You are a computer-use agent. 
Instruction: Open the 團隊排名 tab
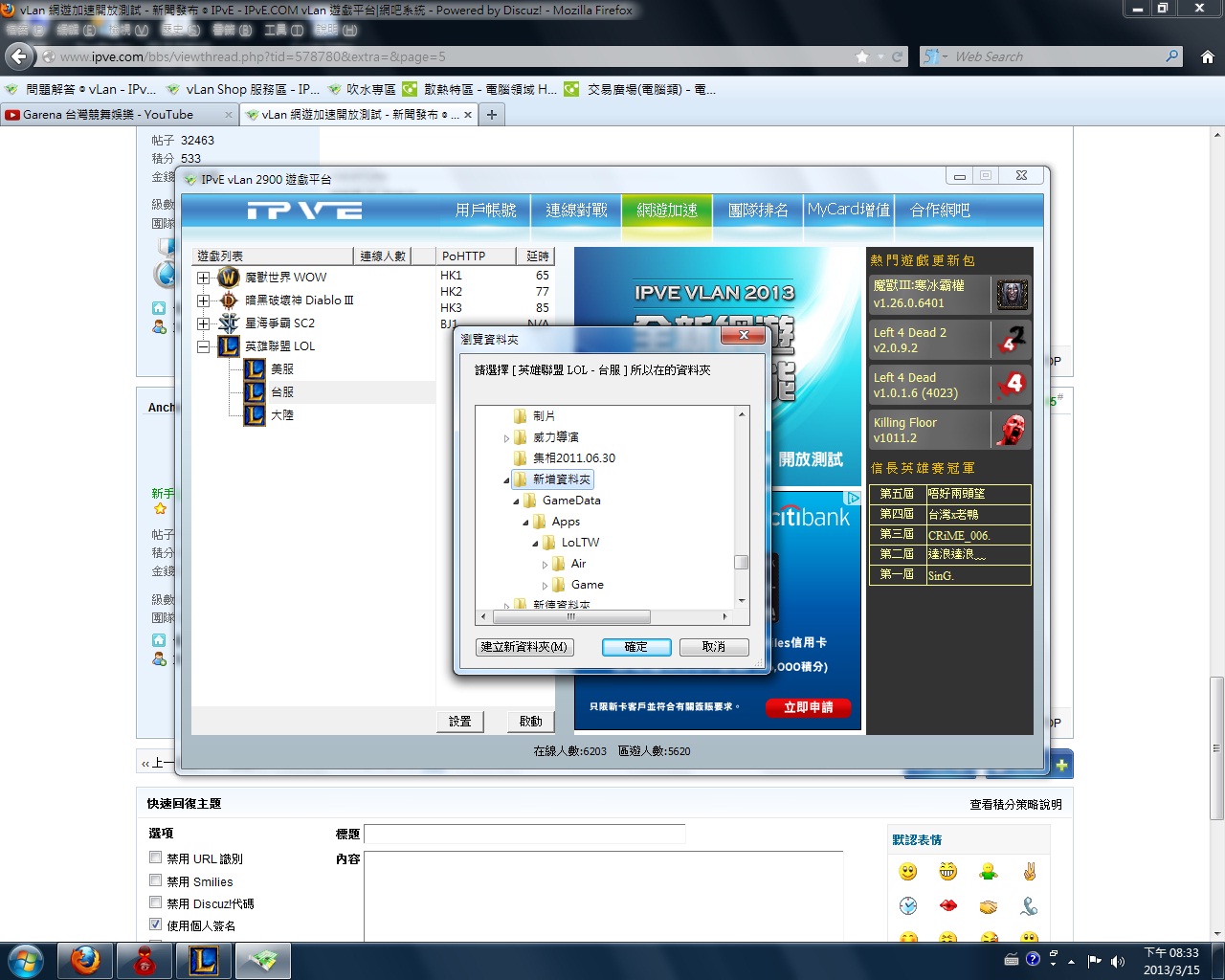[758, 210]
